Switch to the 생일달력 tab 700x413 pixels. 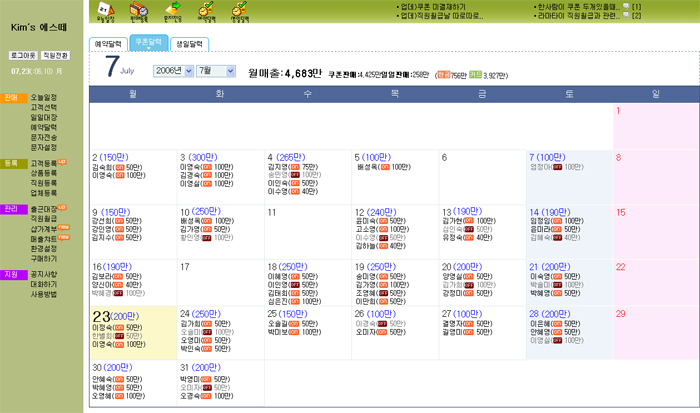pos(188,45)
